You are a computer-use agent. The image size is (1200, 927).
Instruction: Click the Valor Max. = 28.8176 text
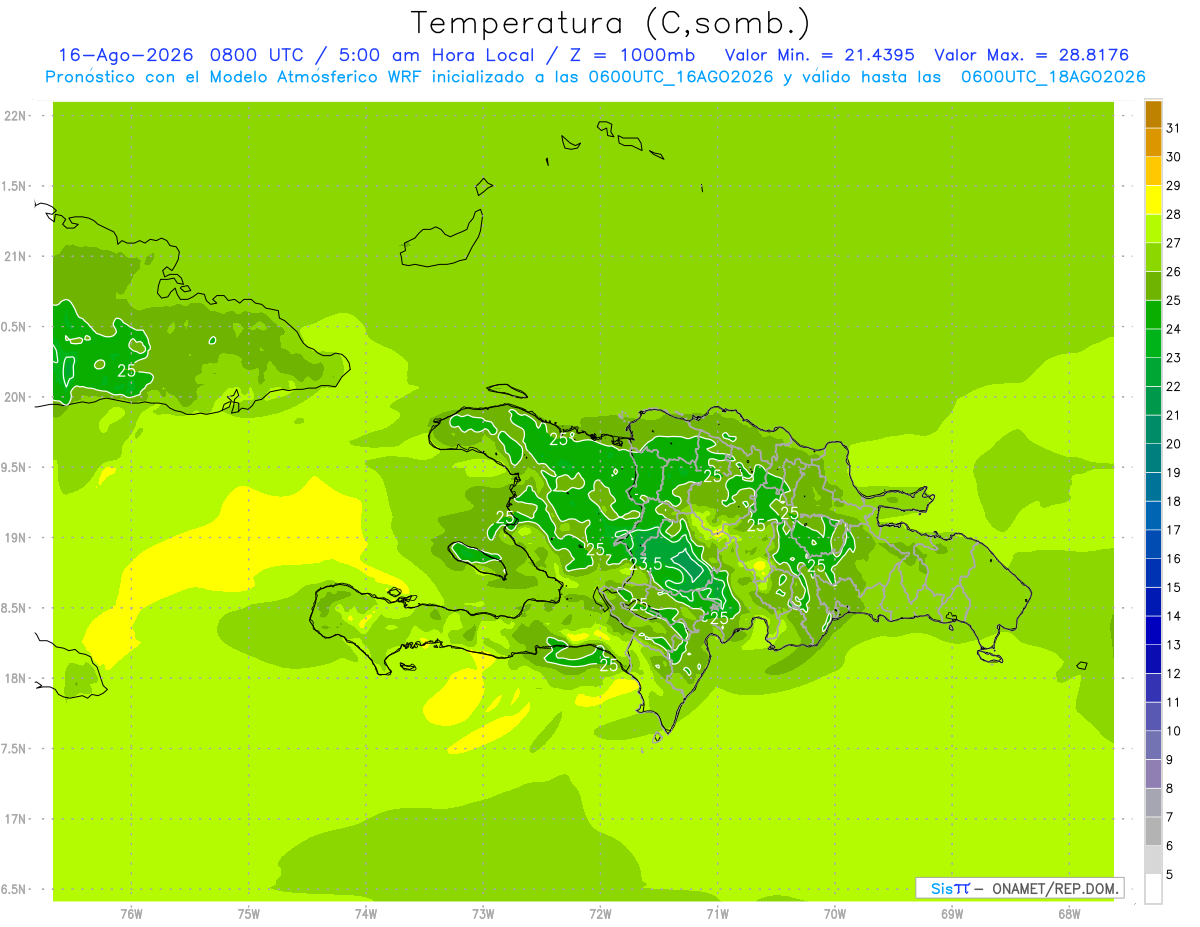(x=1031, y=55)
